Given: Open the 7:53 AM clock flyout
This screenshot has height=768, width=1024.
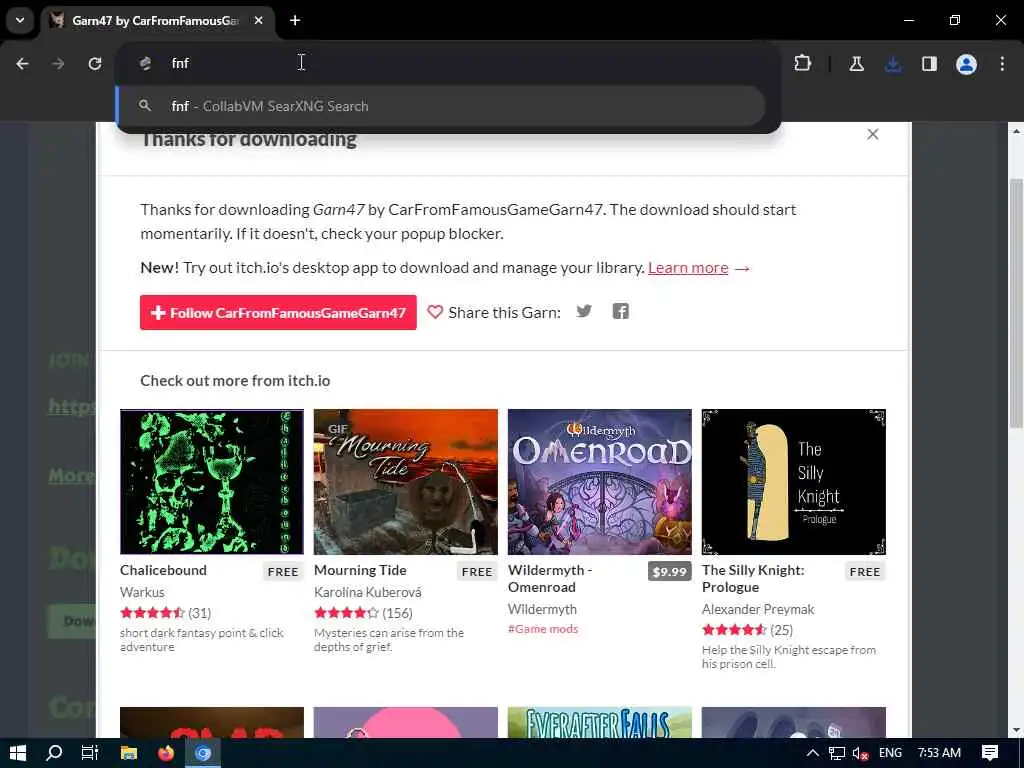Looking at the screenshot, I should (939, 753).
